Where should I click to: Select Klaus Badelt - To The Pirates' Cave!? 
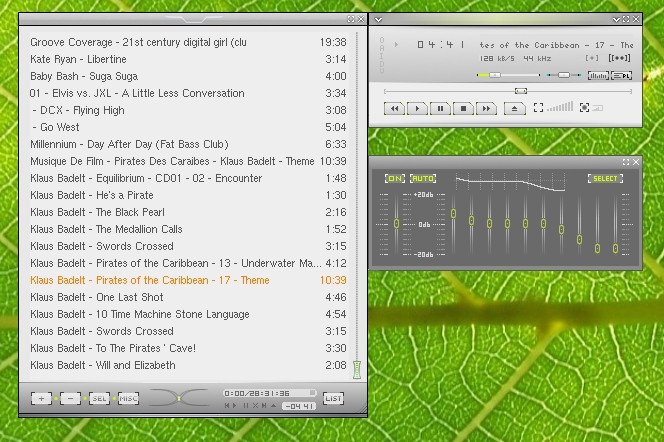click(188, 348)
